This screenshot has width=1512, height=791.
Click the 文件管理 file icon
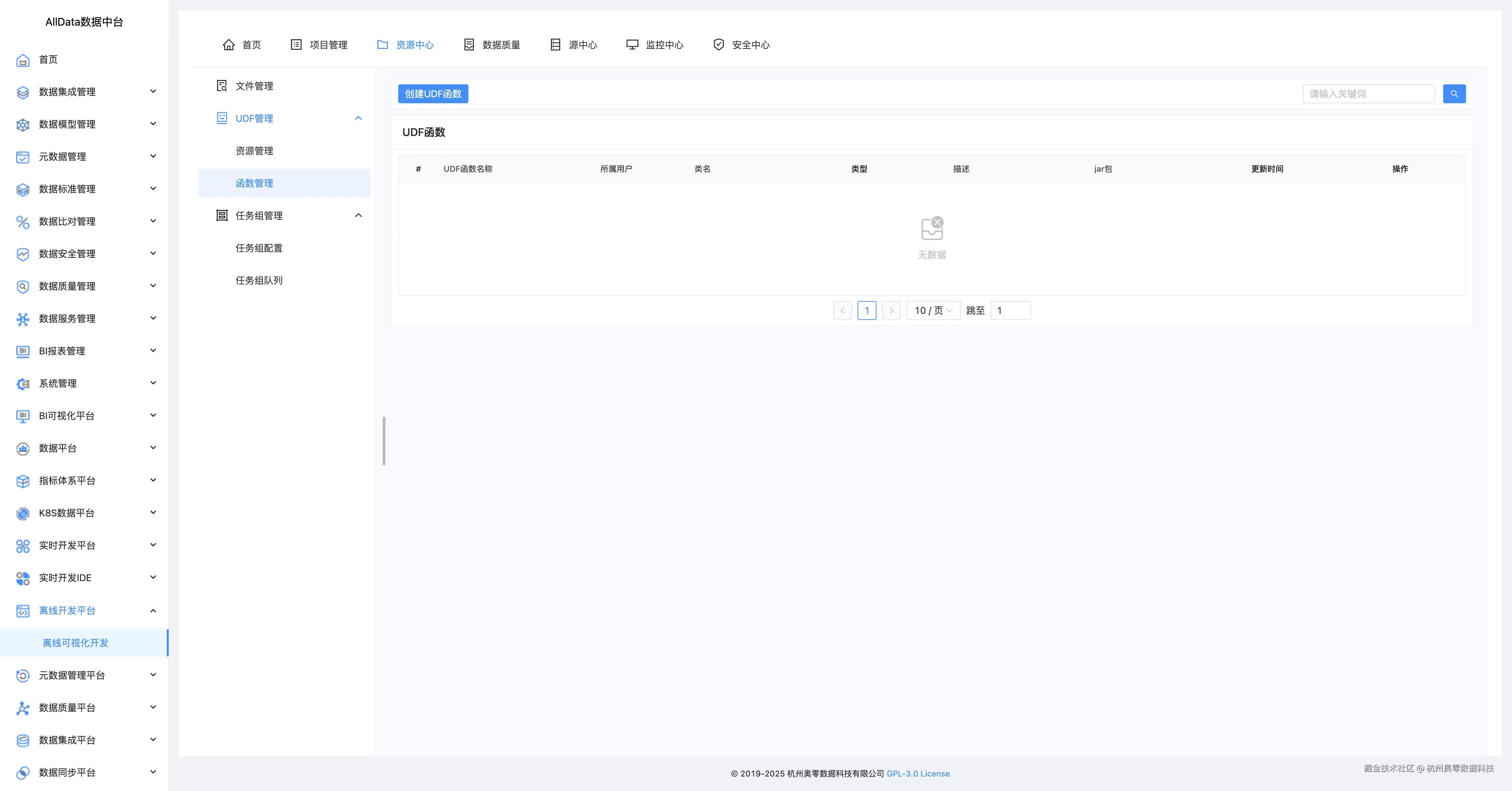tap(222, 86)
